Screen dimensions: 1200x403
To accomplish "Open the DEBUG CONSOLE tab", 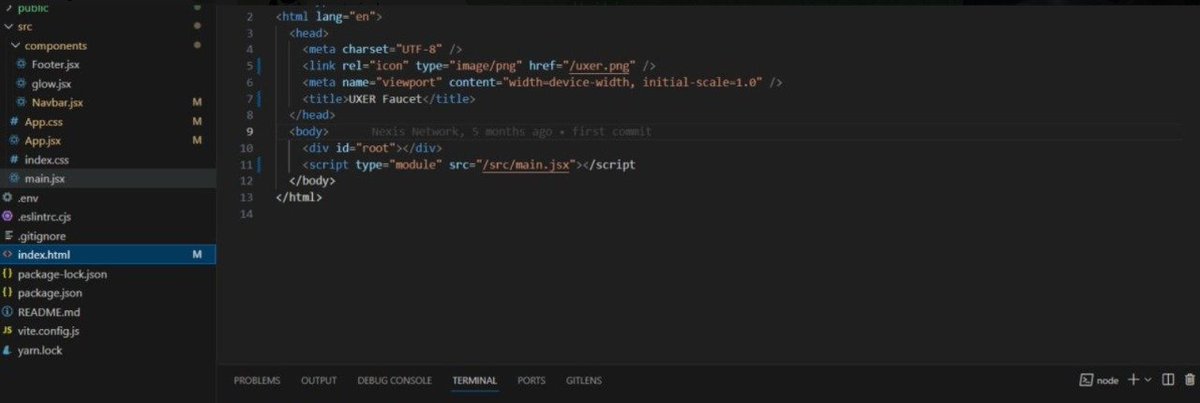I will (x=395, y=380).
